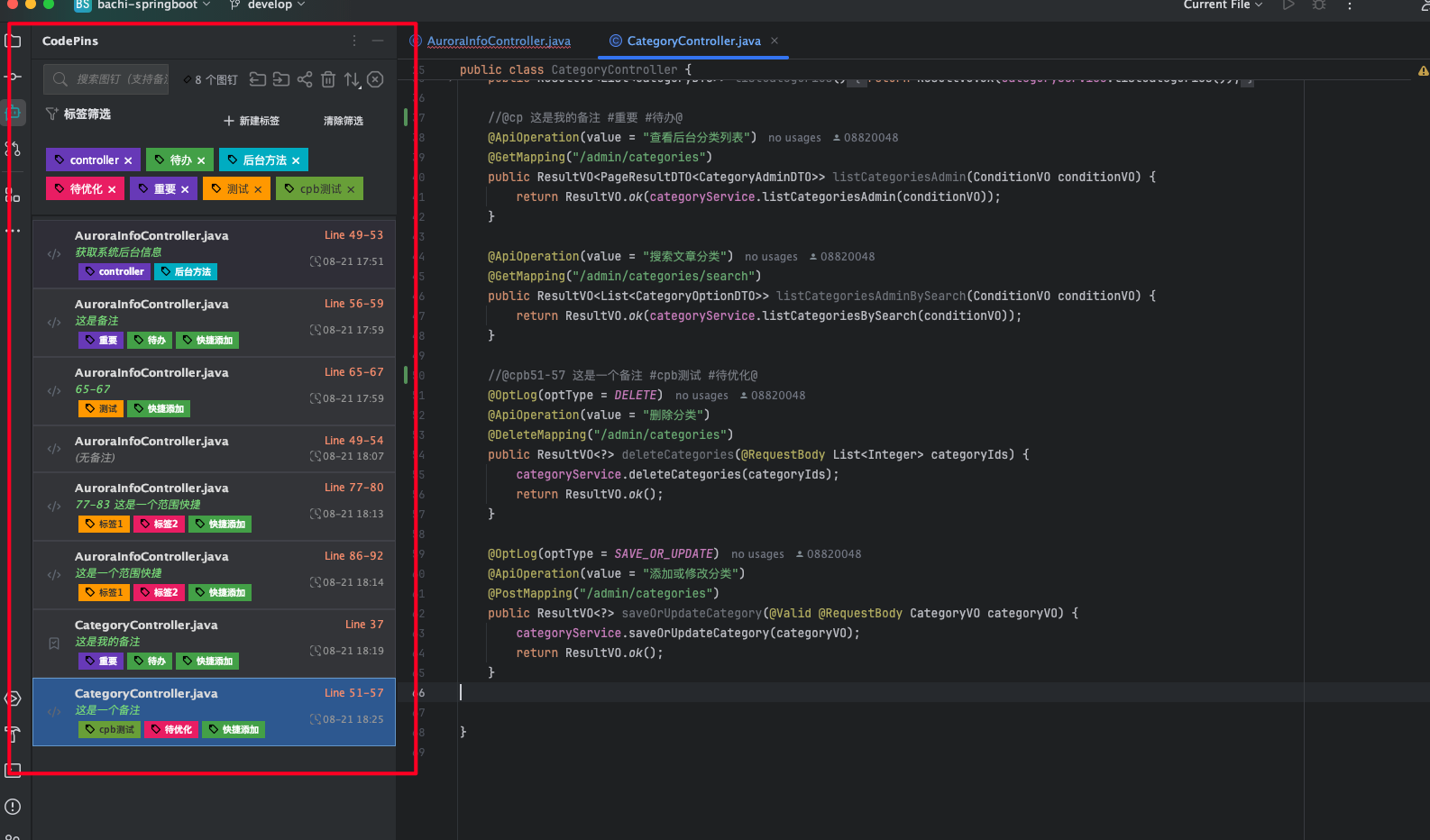Click the 标签2 tag on Line 86-92 pin
This screenshot has height=840, width=1430.
(159, 593)
